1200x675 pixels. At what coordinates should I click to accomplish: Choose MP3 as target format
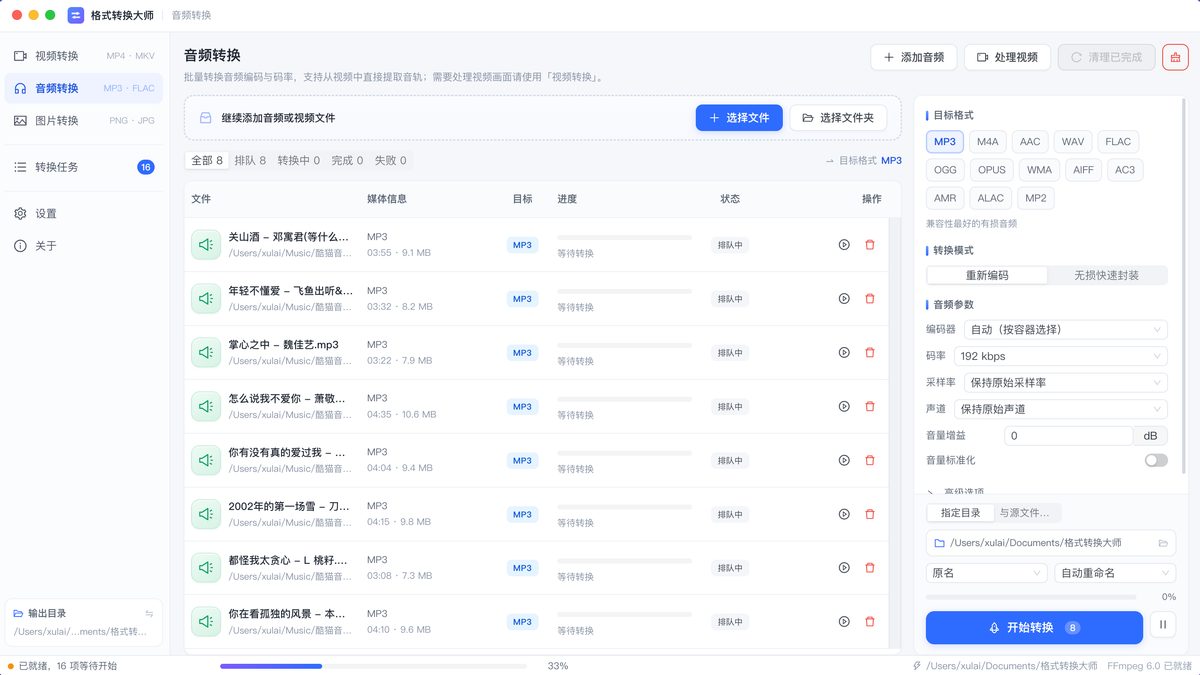point(945,142)
